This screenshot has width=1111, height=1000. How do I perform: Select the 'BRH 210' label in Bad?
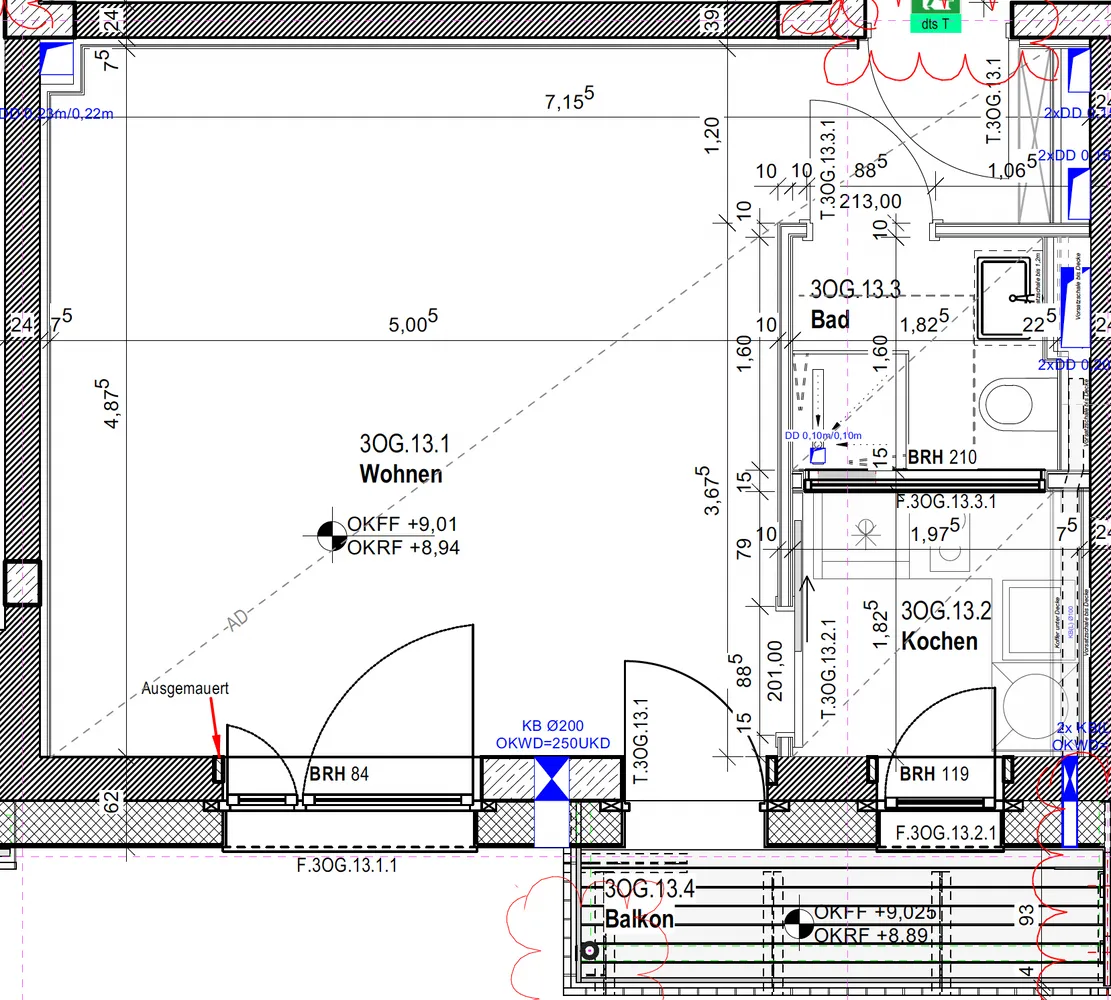pos(942,457)
